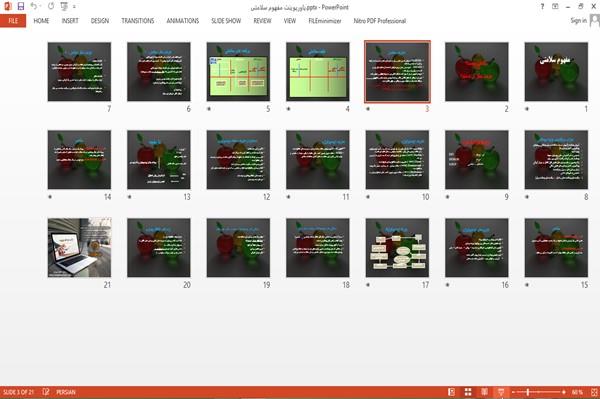Click the animation star under slide 17
The width and height of the screenshot is (600, 399).
368,285
